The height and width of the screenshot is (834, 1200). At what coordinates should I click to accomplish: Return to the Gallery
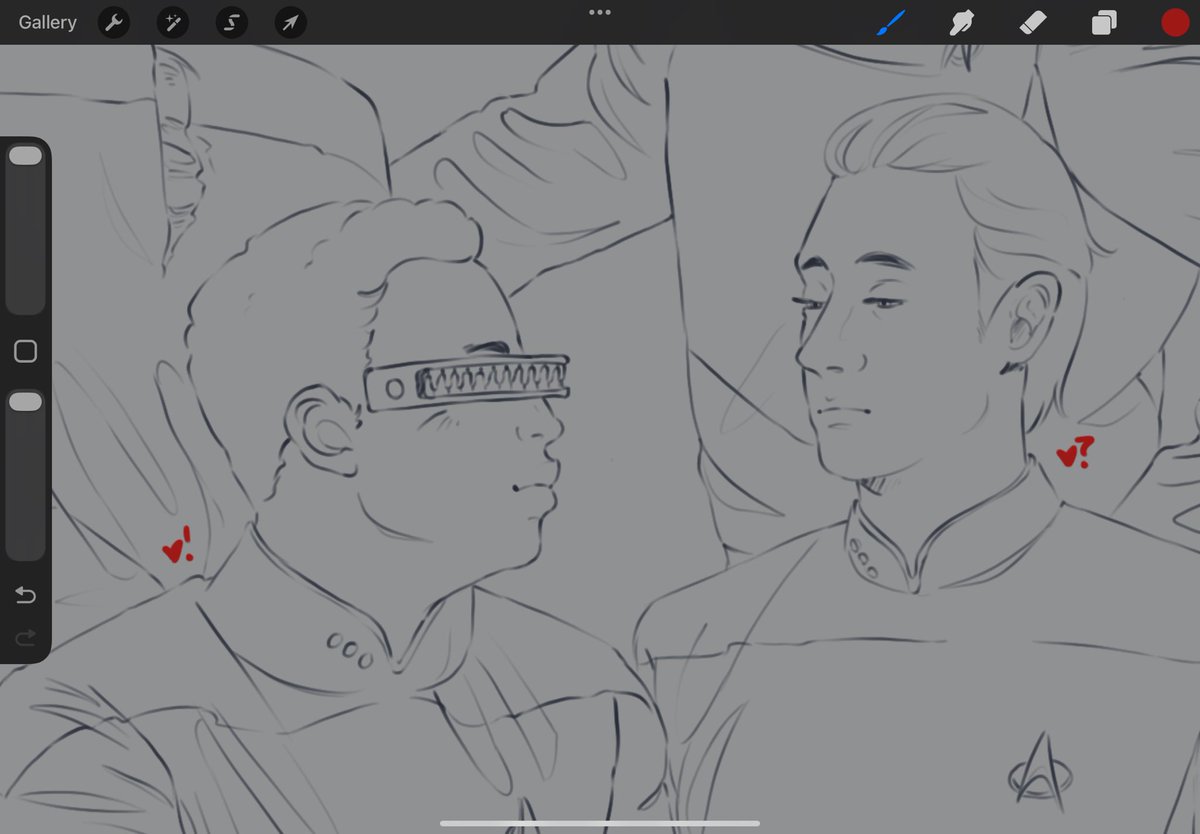click(x=47, y=22)
